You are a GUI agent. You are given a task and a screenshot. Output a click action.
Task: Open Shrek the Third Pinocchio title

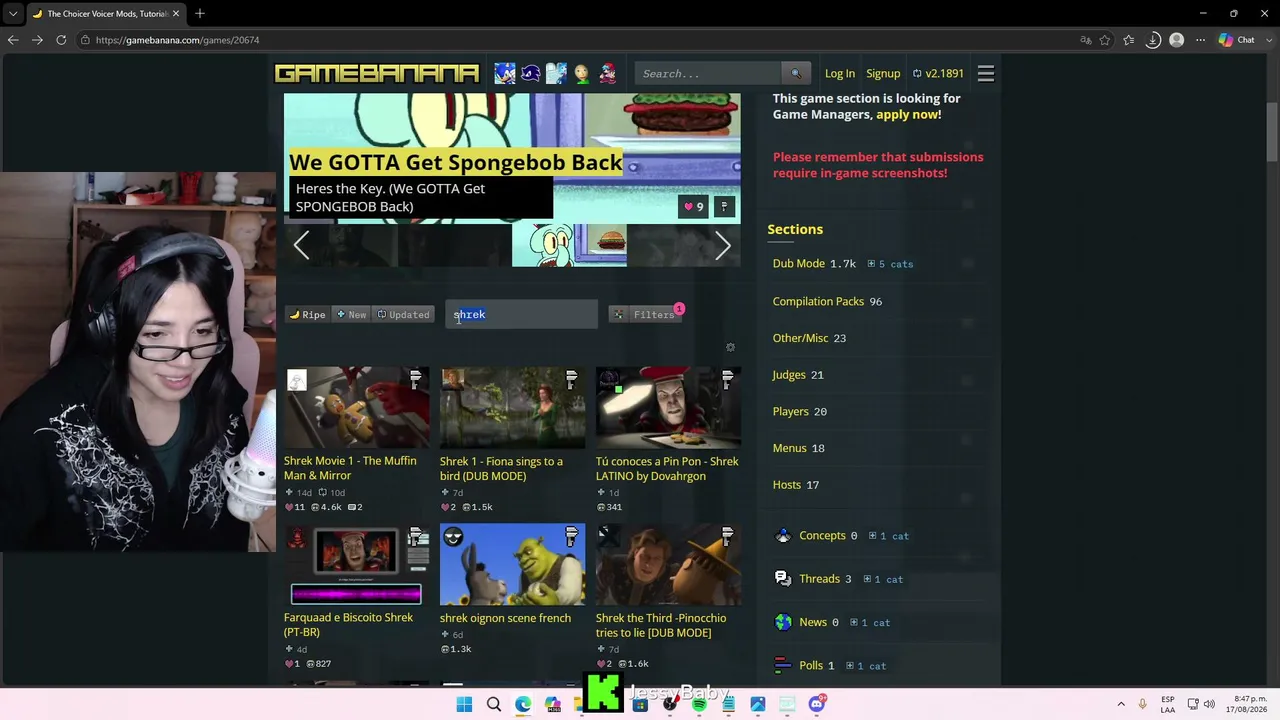pyautogui.click(x=661, y=625)
